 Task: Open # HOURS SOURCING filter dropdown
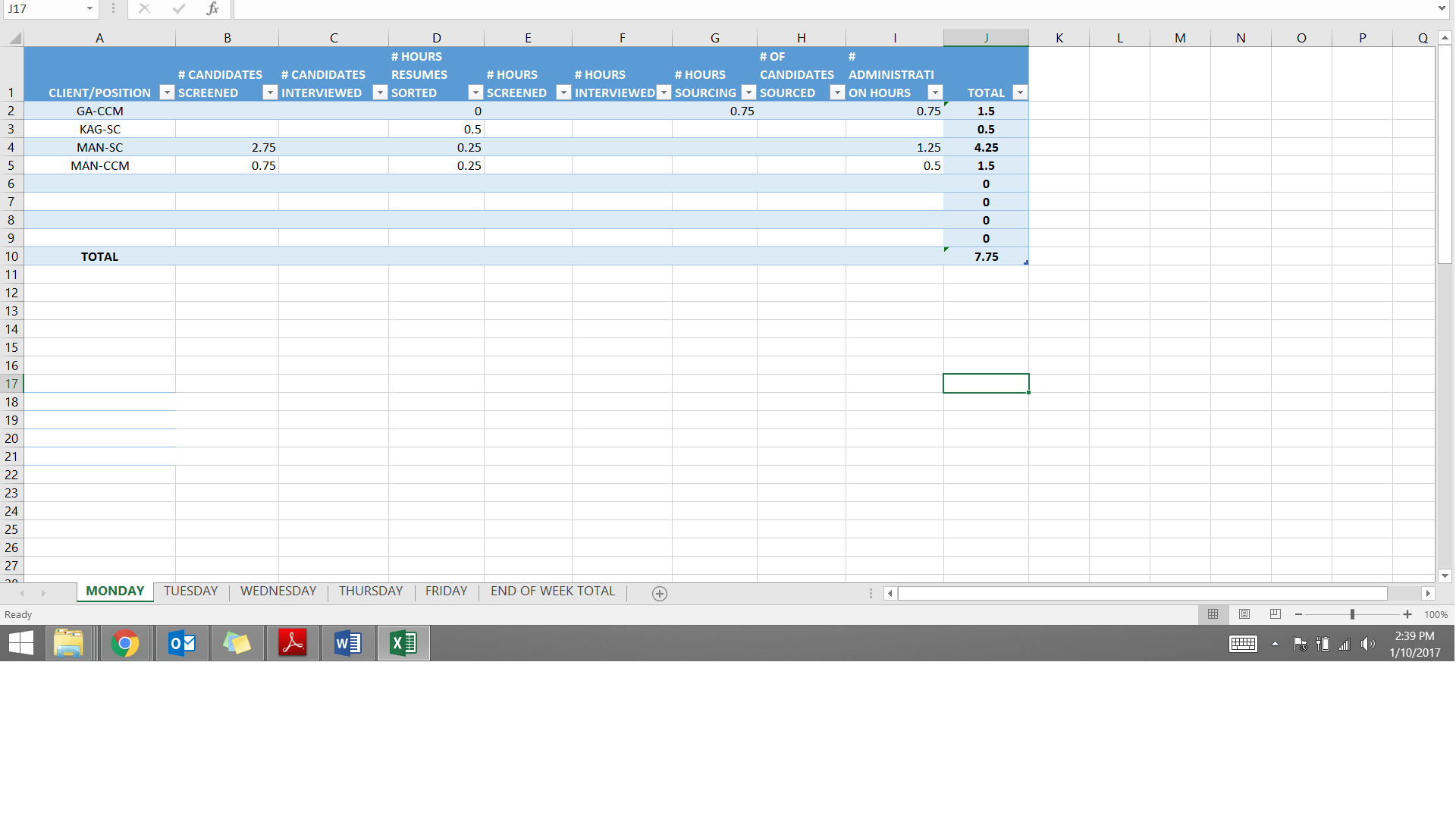748,93
